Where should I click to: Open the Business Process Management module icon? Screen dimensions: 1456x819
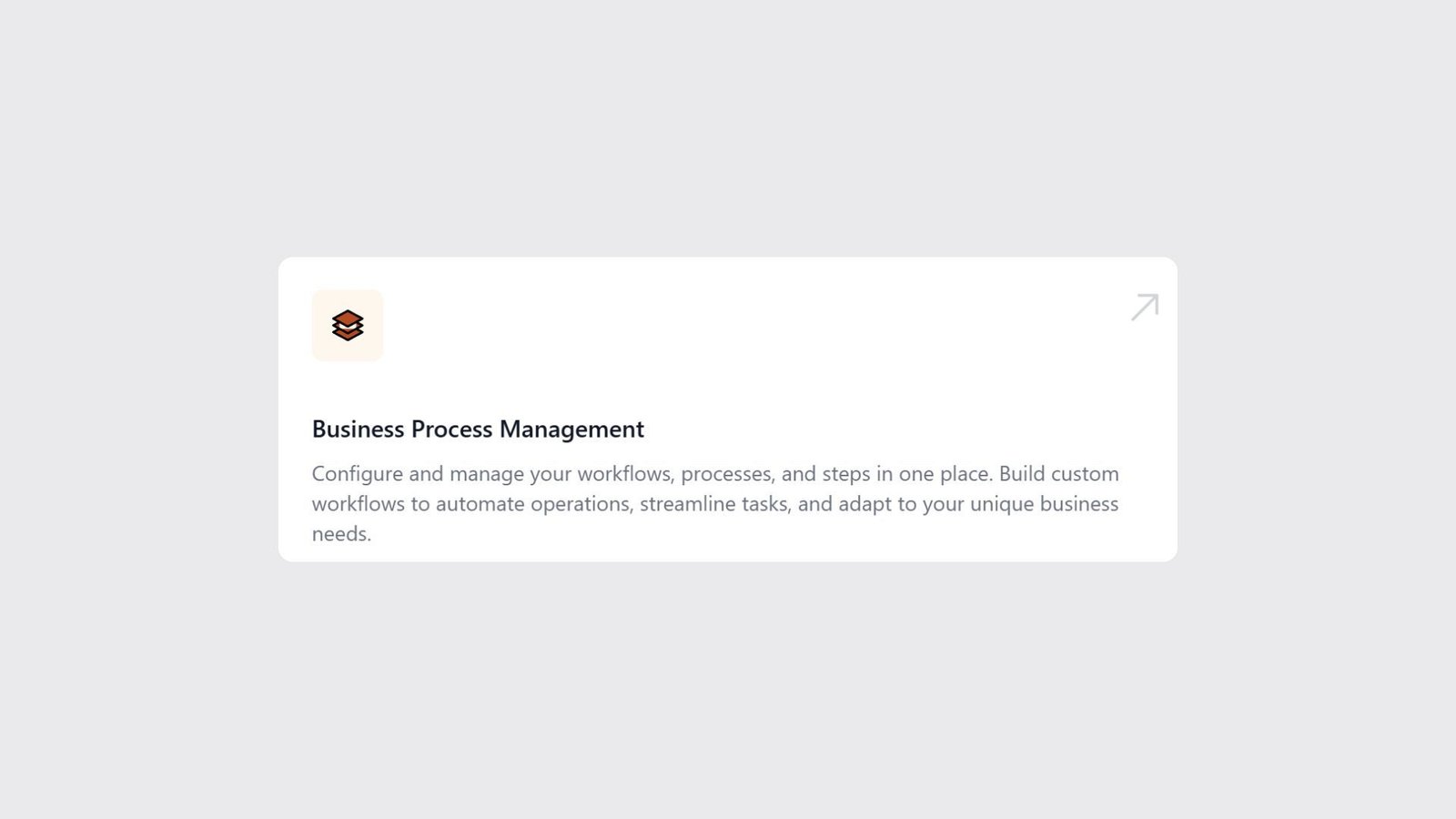pyautogui.click(x=348, y=325)
